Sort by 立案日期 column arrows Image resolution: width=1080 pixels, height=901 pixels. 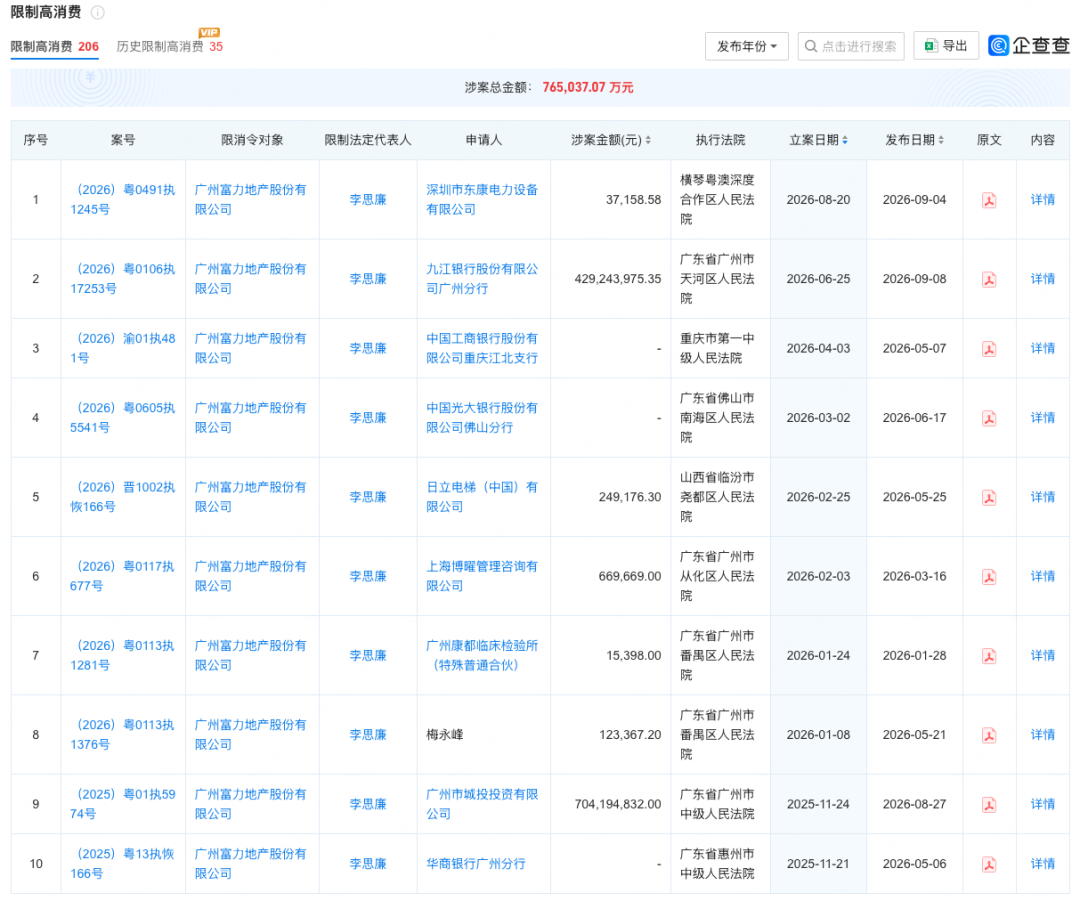tap(845, 140)
